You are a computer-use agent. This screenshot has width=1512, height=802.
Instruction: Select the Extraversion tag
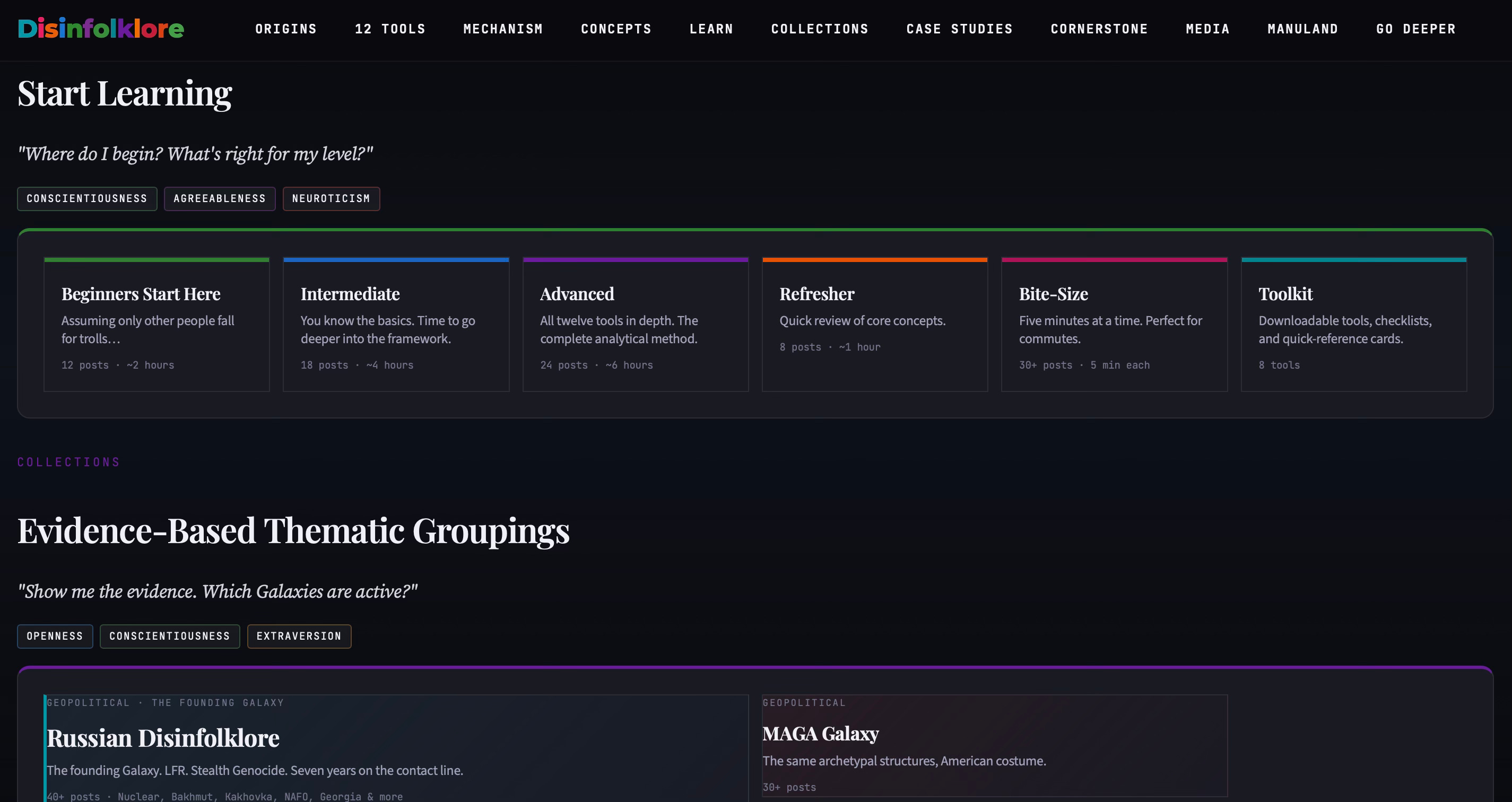[299, 636]
